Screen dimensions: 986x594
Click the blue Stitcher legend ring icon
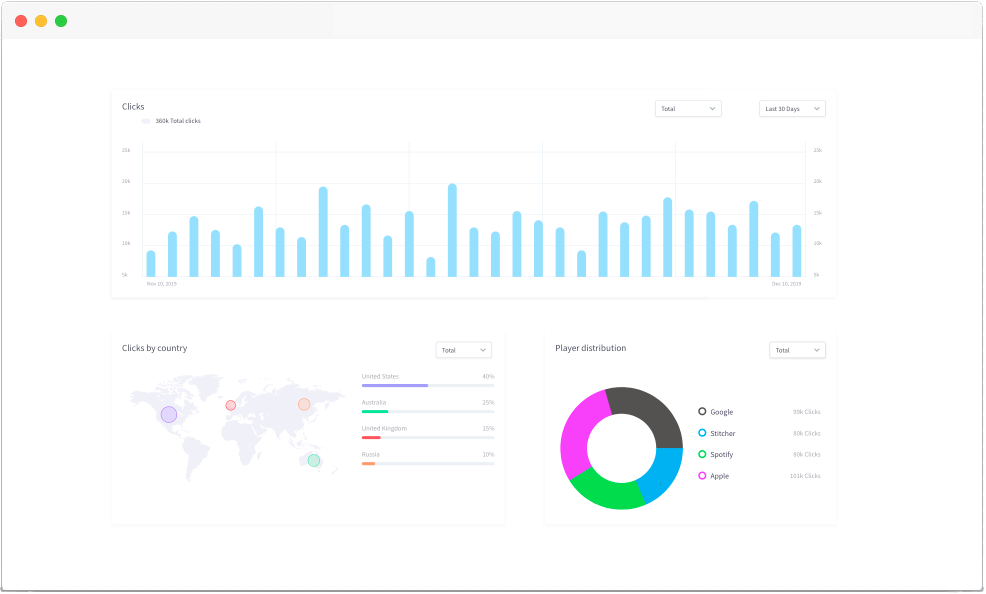tap(702, 433)
